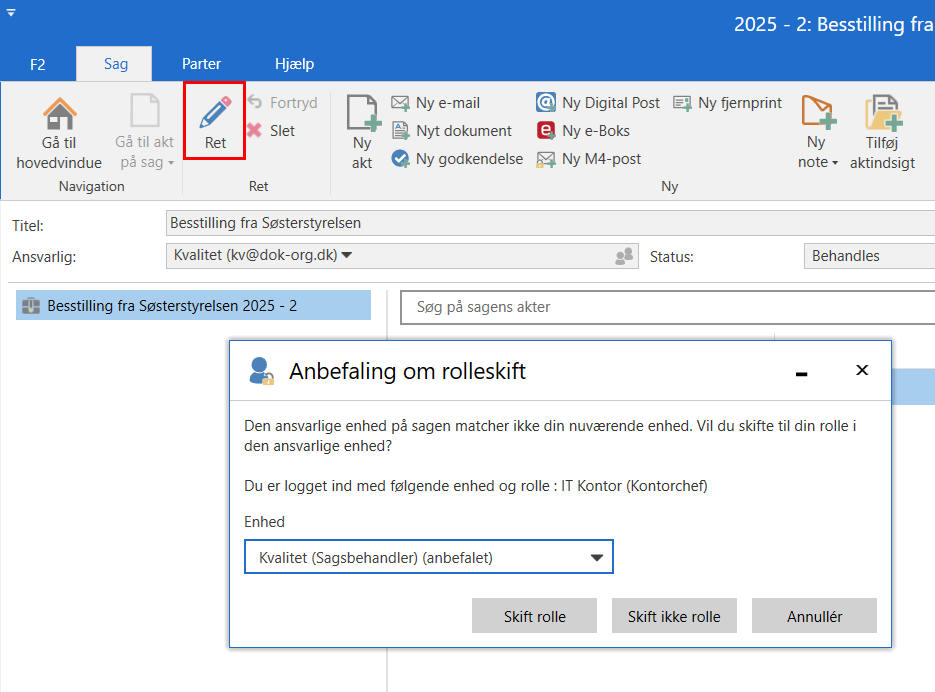Send via Ny Digital Post
935x692 pixels.
point(597,102)
